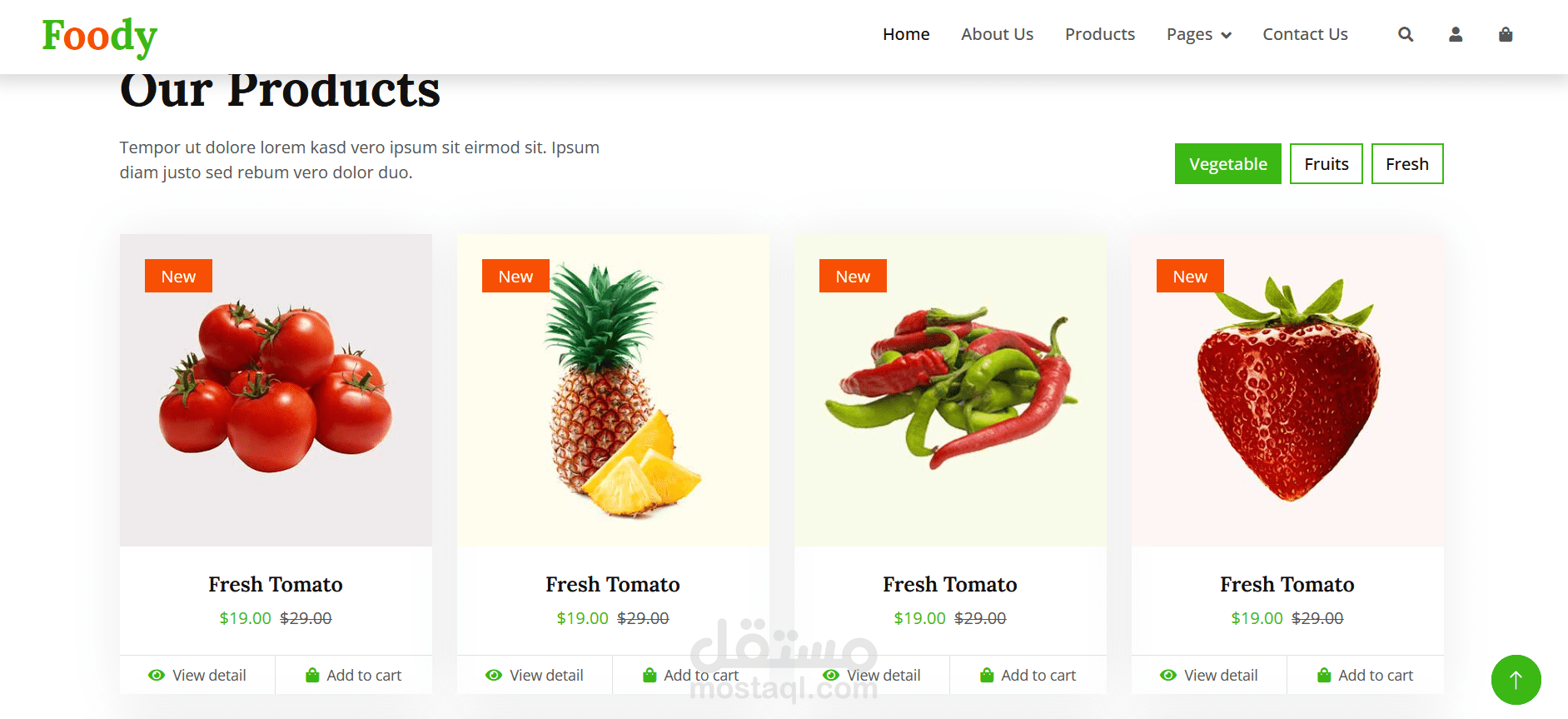Screen dimensions: 1568x719
Task: Open the shopping bag cart icon
Action: (x=1506, y=34)
